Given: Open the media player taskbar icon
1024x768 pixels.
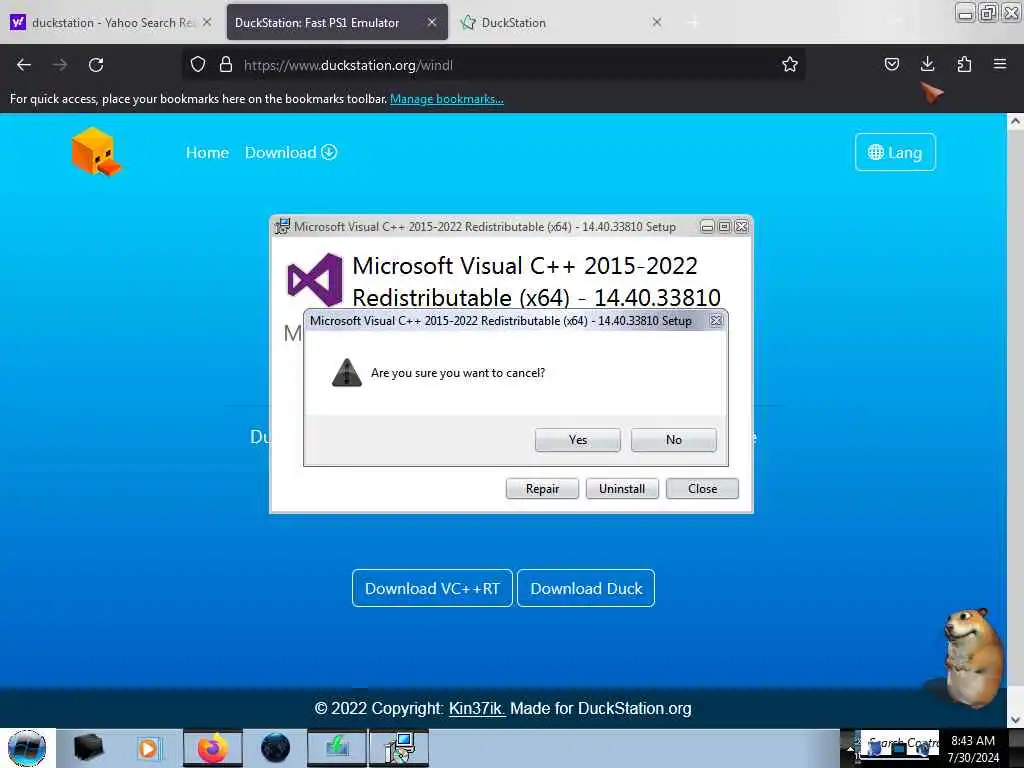Looking at the screenshot, I should (x=149, y=748).
